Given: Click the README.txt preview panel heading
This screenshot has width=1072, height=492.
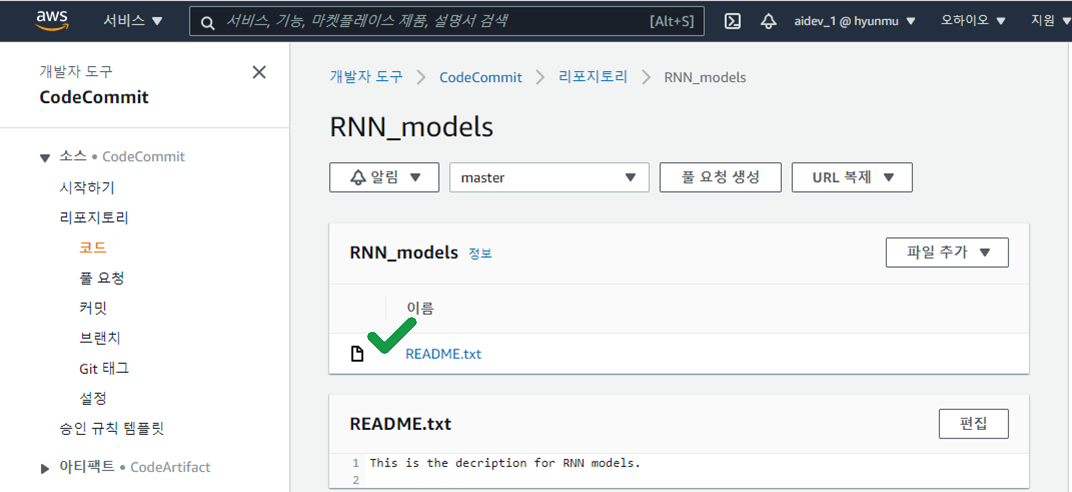Looking at the screenshot, I should pyautogui.click(x=401, y=424).
